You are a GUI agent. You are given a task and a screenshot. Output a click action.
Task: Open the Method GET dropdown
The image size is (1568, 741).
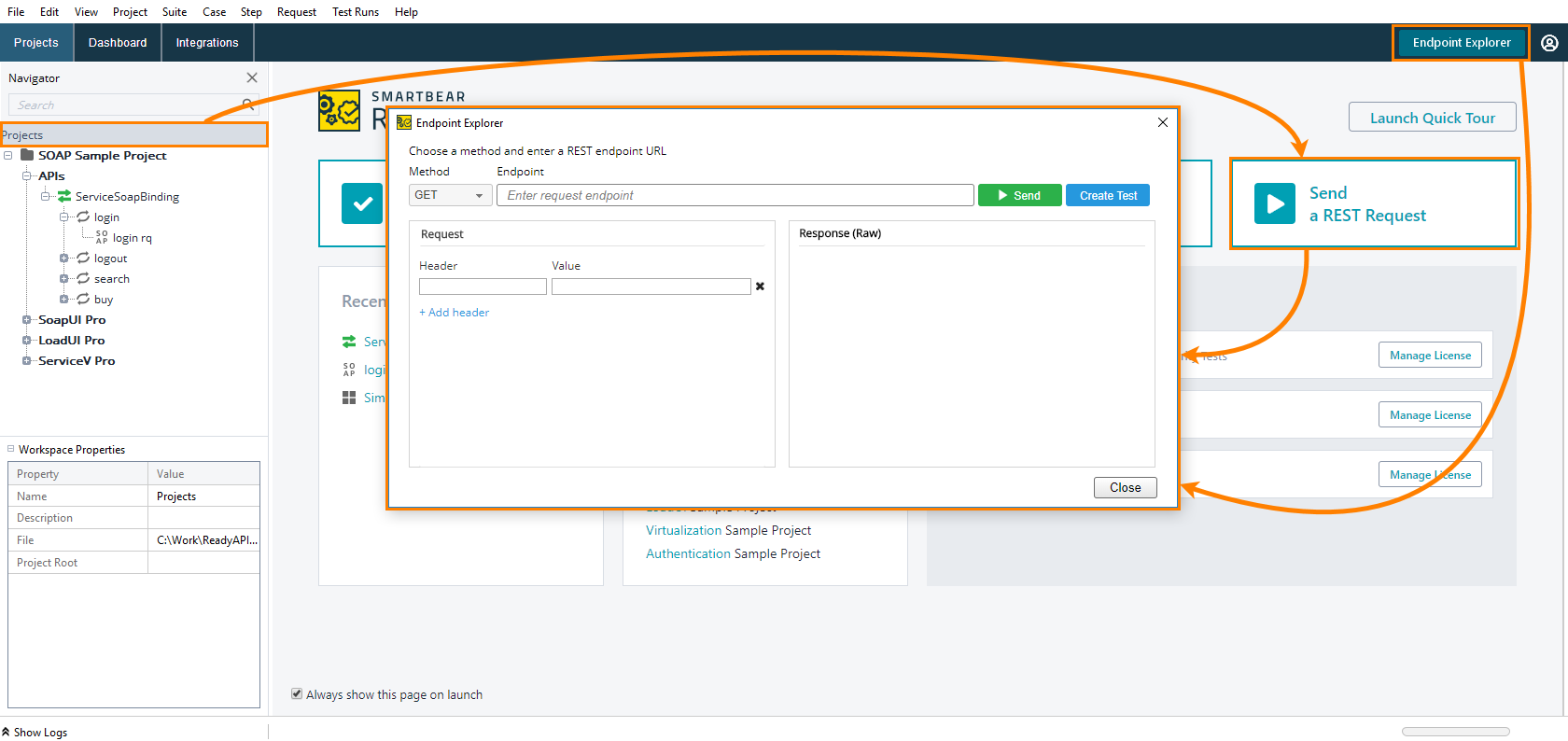point(451,195)
